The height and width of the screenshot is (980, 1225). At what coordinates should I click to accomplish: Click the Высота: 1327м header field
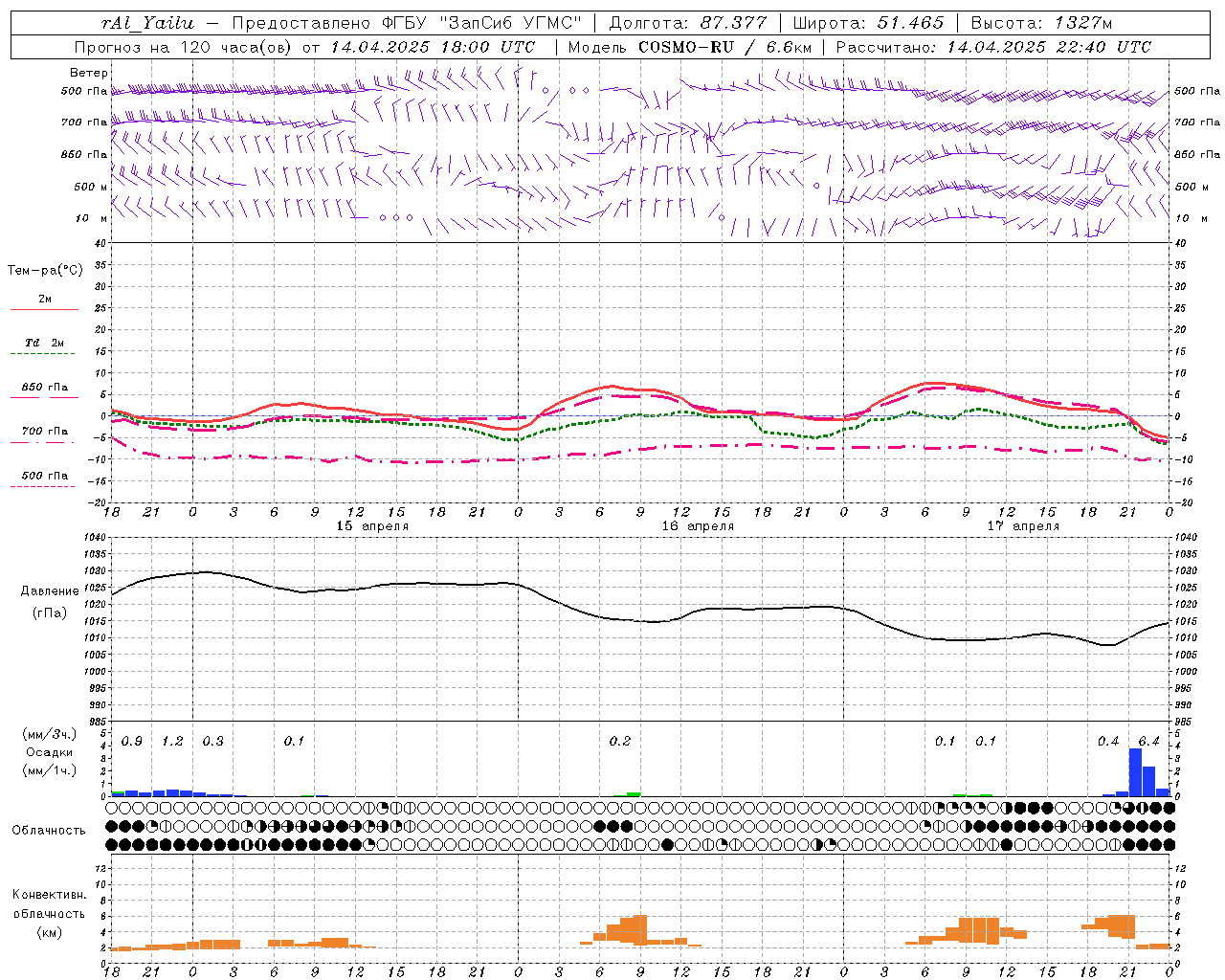tap(1042, 23)
